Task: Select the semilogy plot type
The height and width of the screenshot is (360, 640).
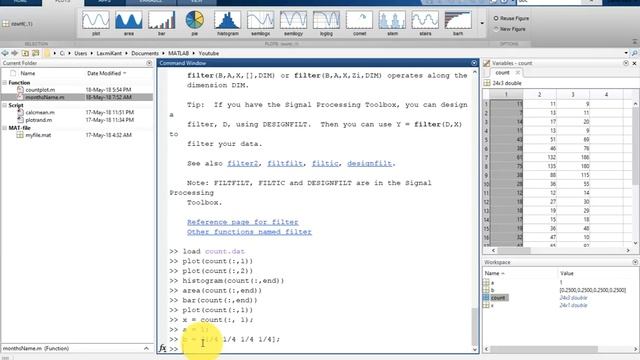Action: coord(293,23)
